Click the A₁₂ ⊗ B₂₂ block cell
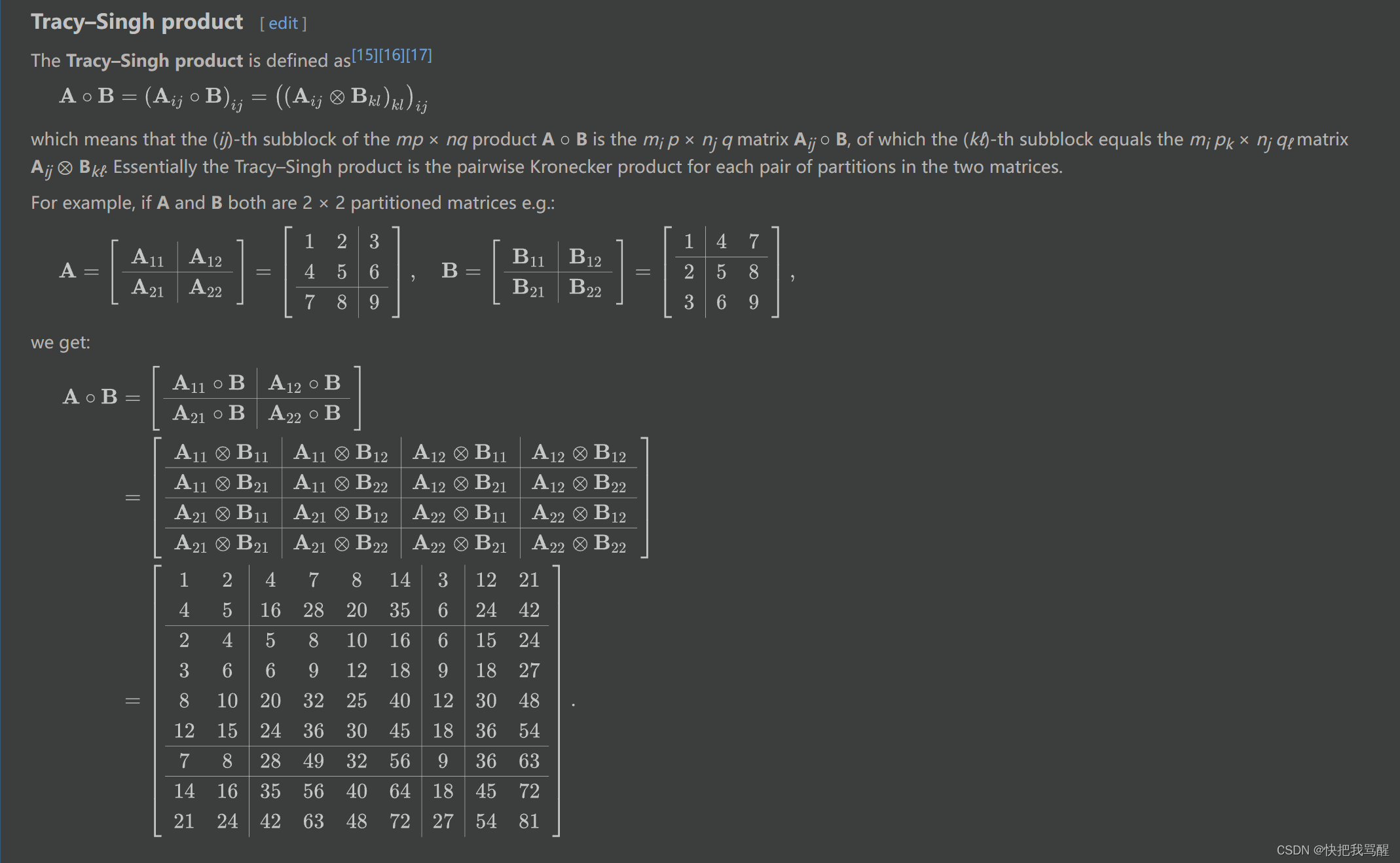The width and height of the screenshot is (1400, 863). pos(579,483)
